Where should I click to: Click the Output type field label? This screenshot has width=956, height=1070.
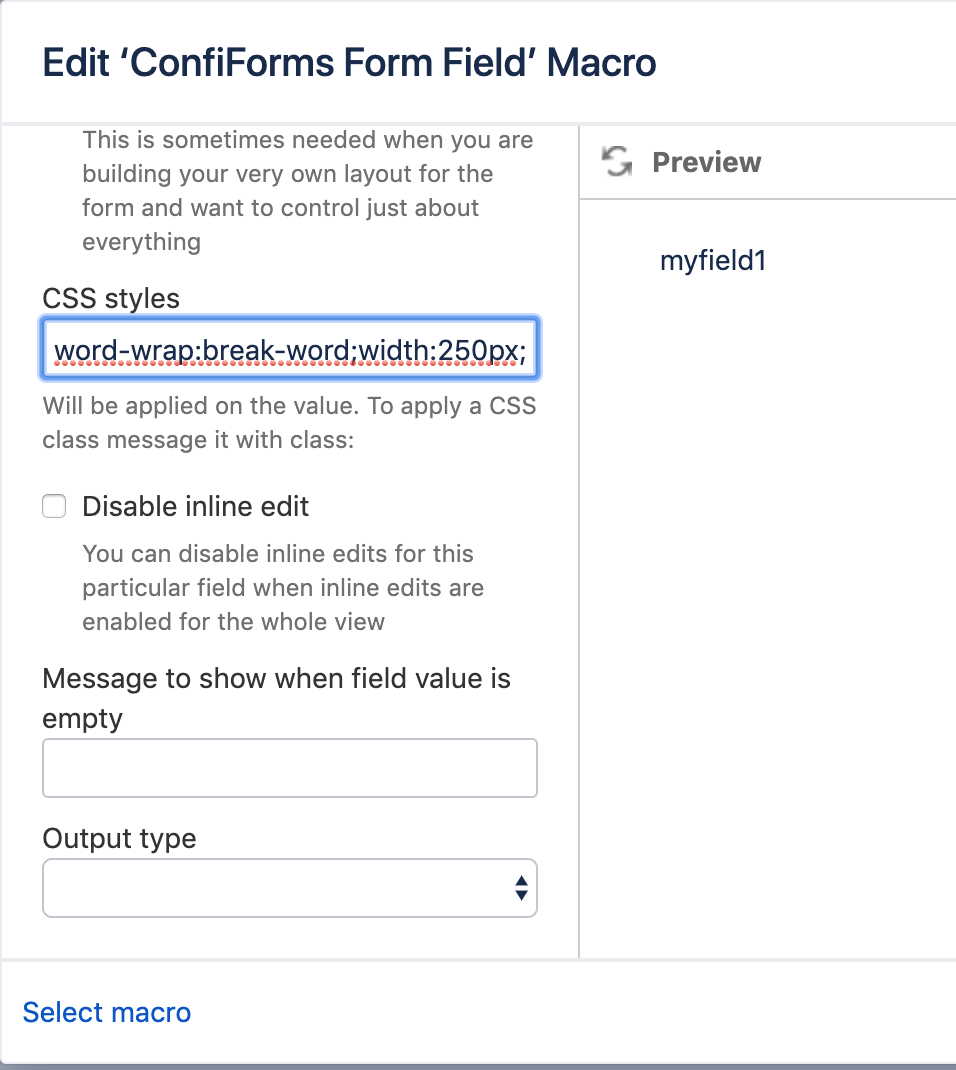point(119,838)
